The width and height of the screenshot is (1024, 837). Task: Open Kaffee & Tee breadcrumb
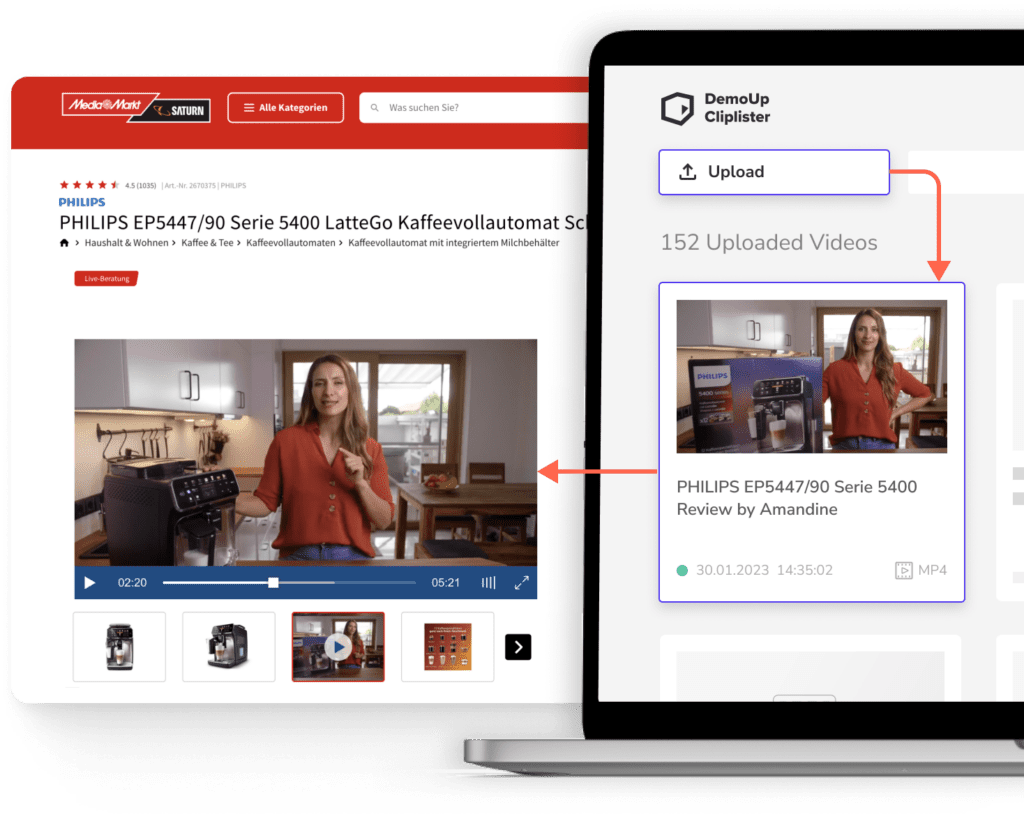coord(207,243)
